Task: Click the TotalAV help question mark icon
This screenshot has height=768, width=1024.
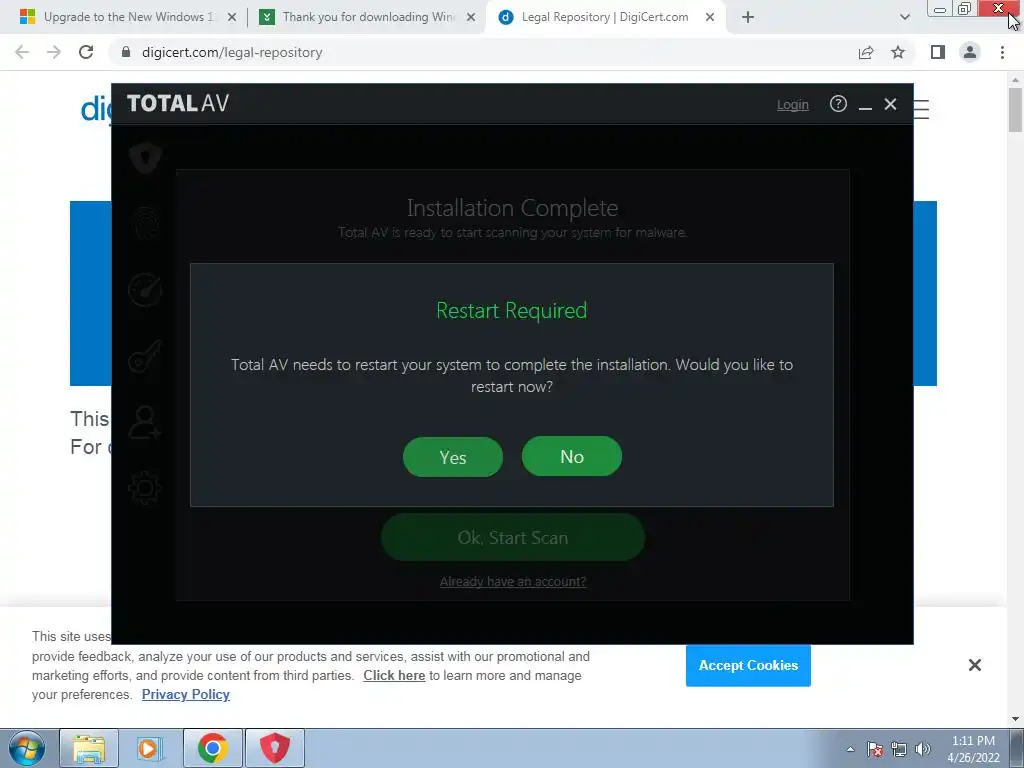Action: (838, 104)
